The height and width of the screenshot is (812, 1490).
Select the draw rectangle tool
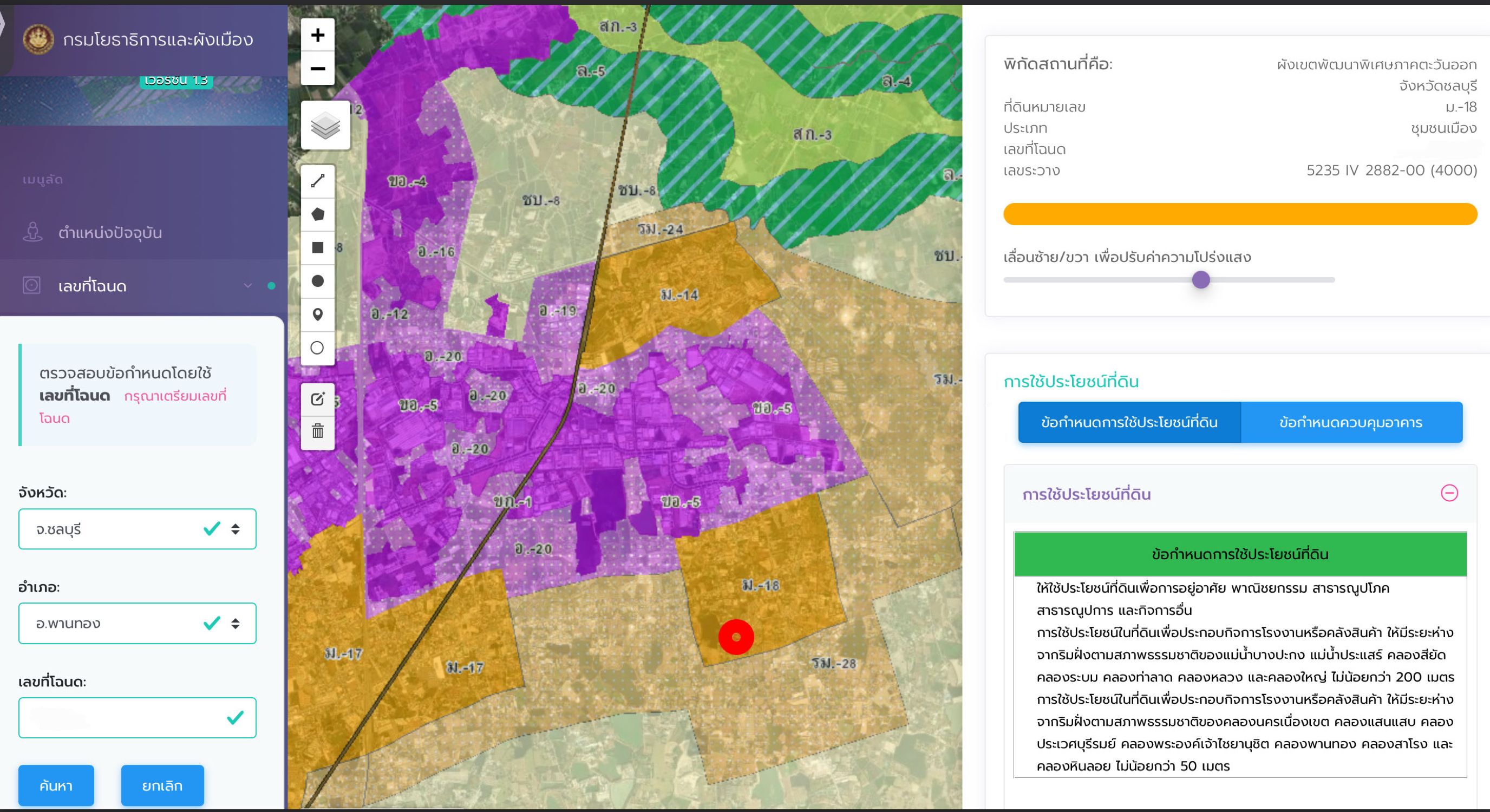click(318, 247)
